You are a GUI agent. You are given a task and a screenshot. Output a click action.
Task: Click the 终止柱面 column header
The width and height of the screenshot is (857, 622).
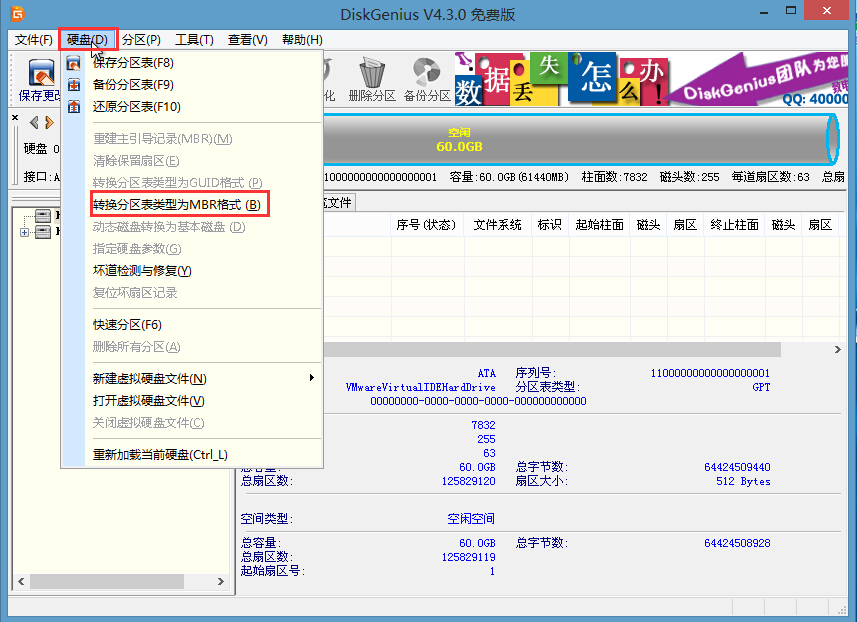(x=735, y=225)
